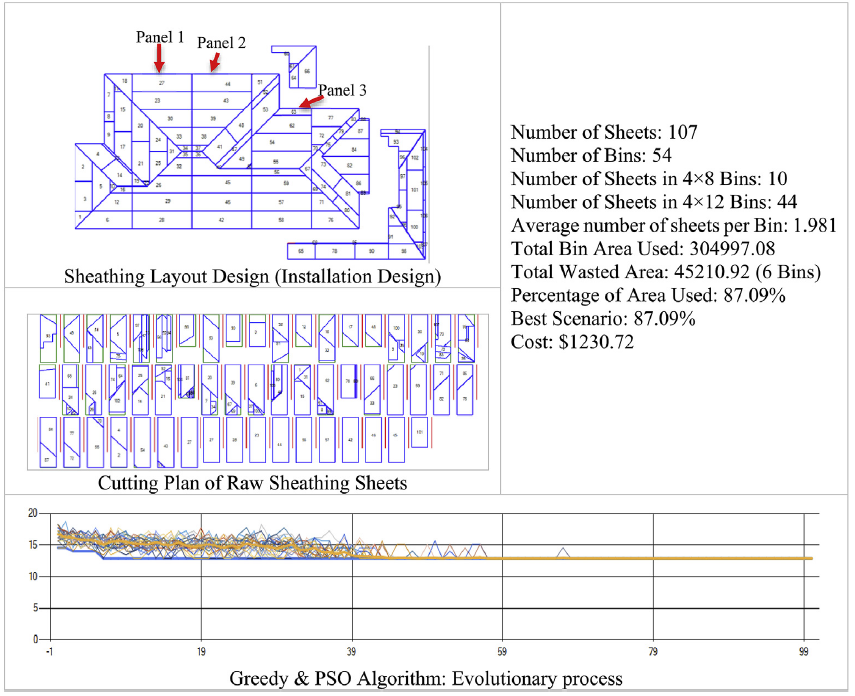Click 'Greedy & PSO Algorithm: Evolutionary process' title
Screen dimensions: 855x696
(426, 678)
